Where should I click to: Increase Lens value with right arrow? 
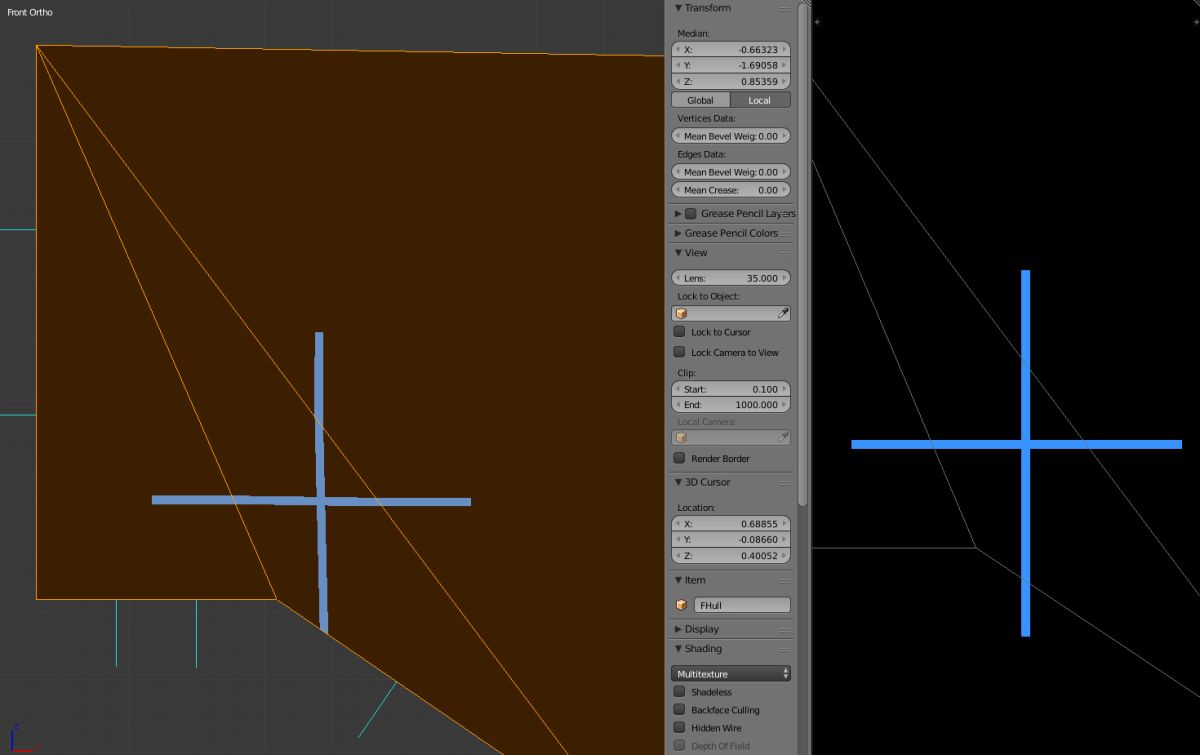[785, 278]
